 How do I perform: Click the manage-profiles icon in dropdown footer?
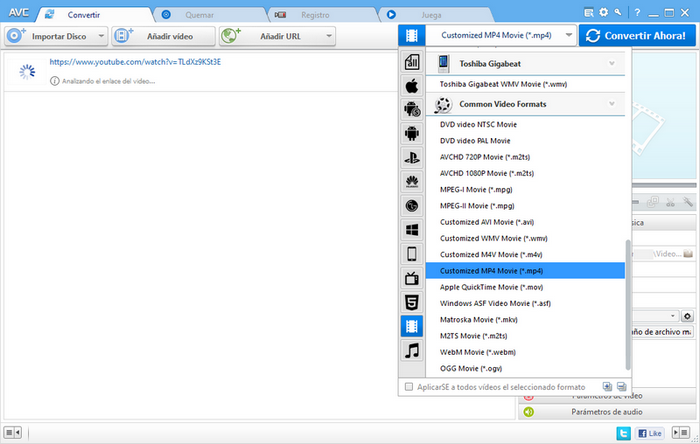pyautogui.click(x=621, y=386)
